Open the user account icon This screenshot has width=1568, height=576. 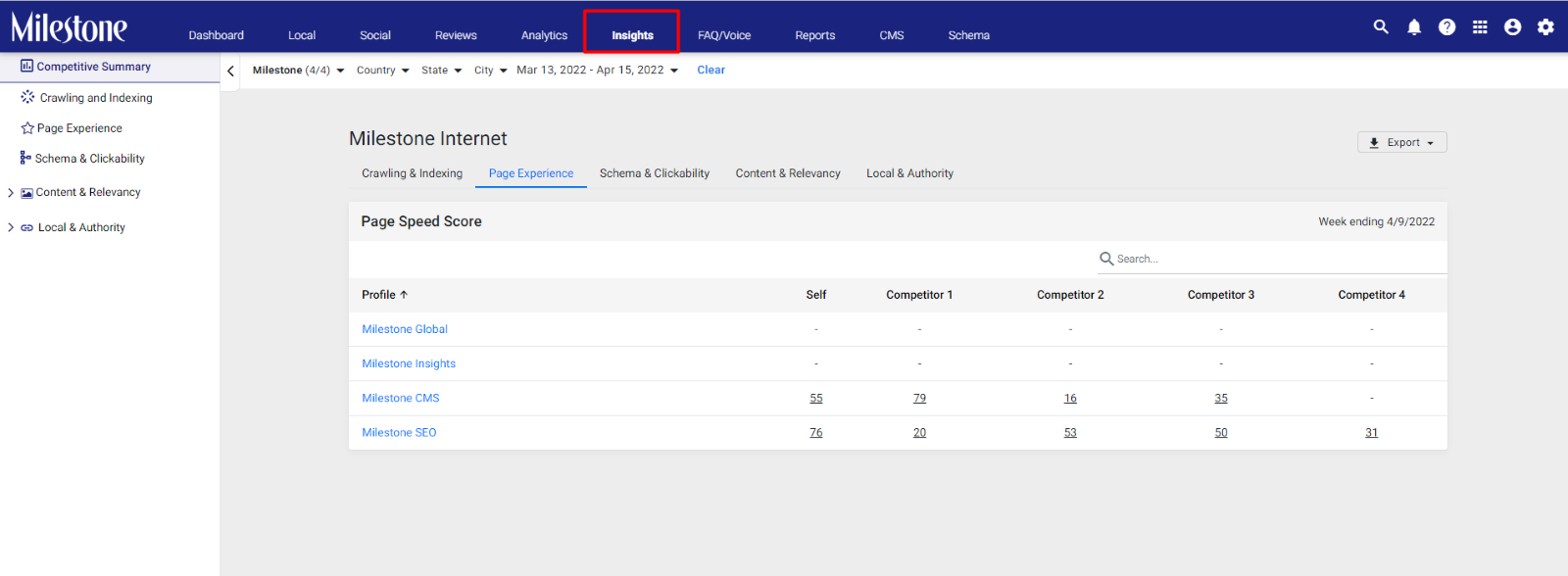1513,27
